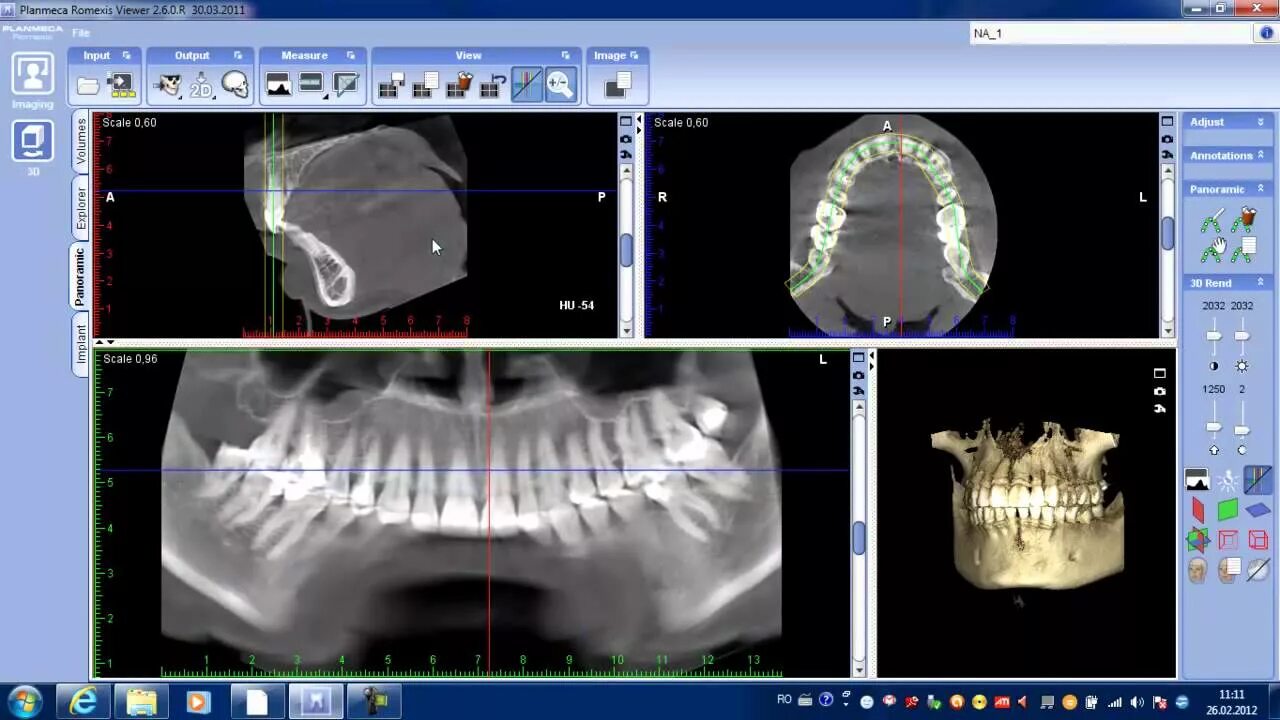Expand the Output toolbar group
Image resolution: width=1280 pixels, height=720 pixels.
click(x=237, y=56)
